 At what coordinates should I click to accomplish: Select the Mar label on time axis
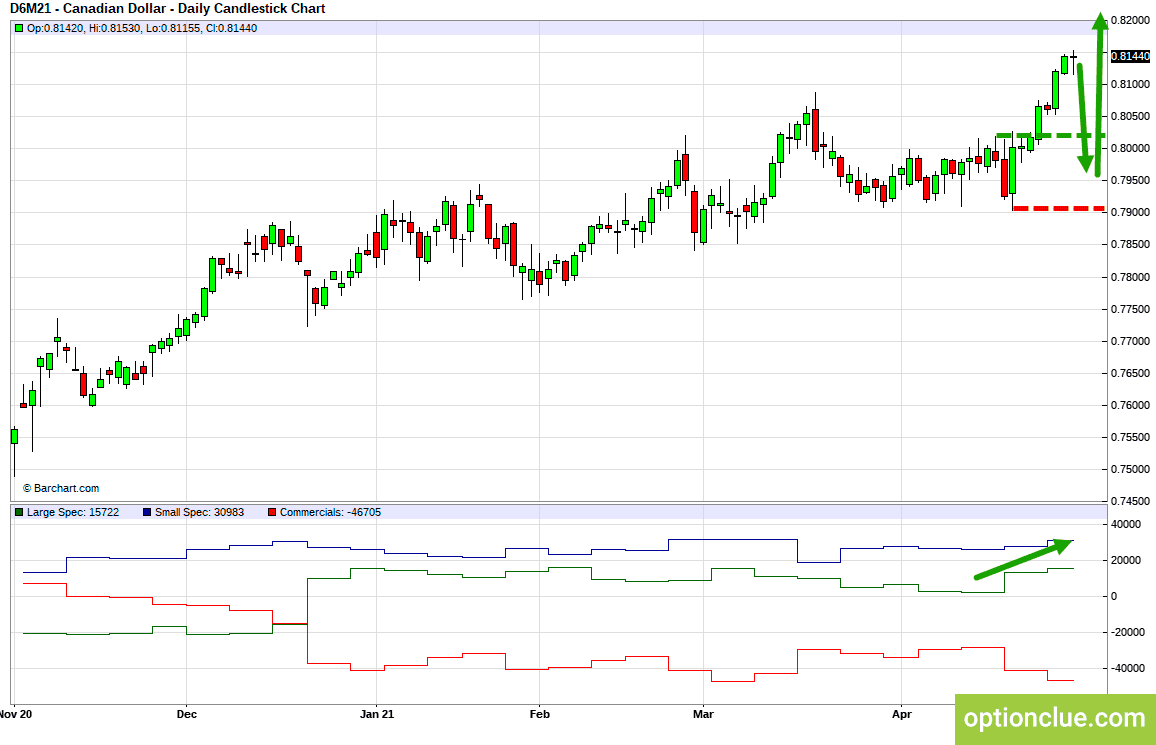(x=703, y=714)
